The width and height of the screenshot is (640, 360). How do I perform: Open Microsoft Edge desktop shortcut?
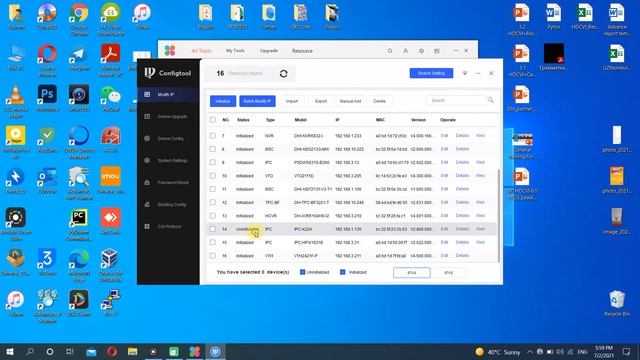point(79,265)
